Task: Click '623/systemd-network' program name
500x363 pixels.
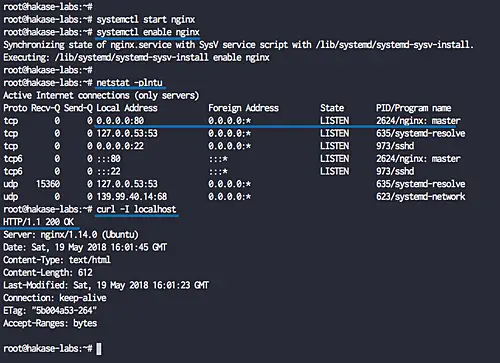Action: [x=421, y=197]
